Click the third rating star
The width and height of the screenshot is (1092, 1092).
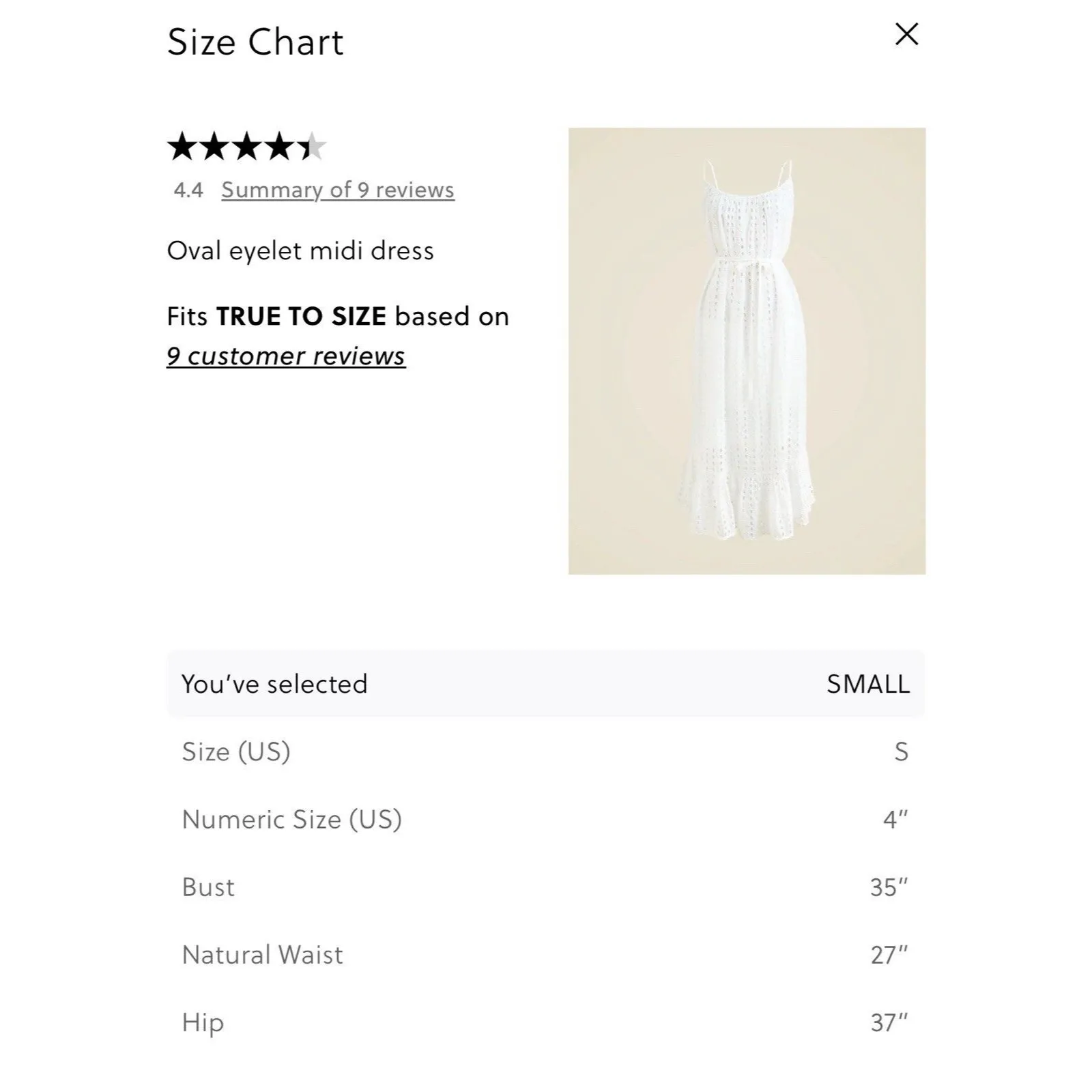(247, 145)
